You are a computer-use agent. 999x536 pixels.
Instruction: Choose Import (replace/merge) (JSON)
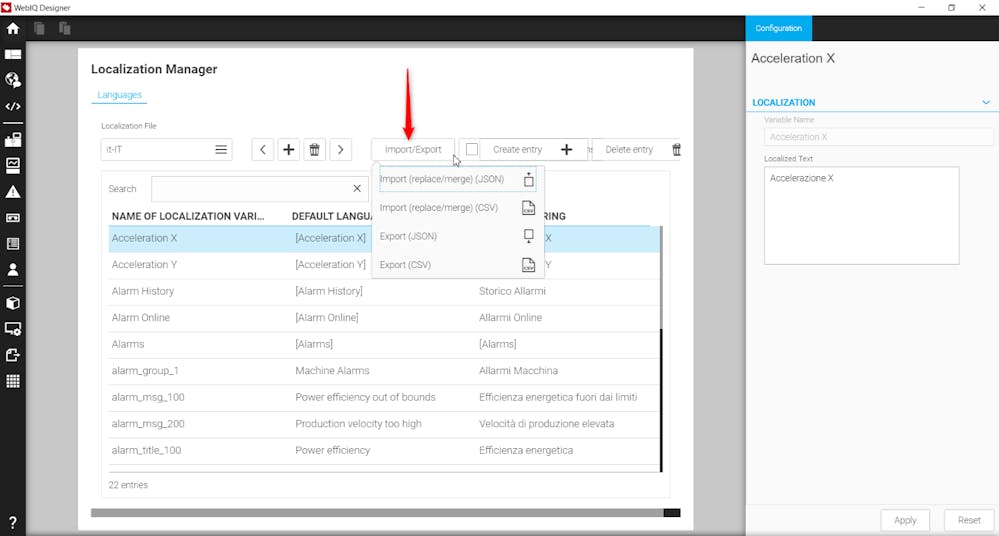[x=457, y=179]
